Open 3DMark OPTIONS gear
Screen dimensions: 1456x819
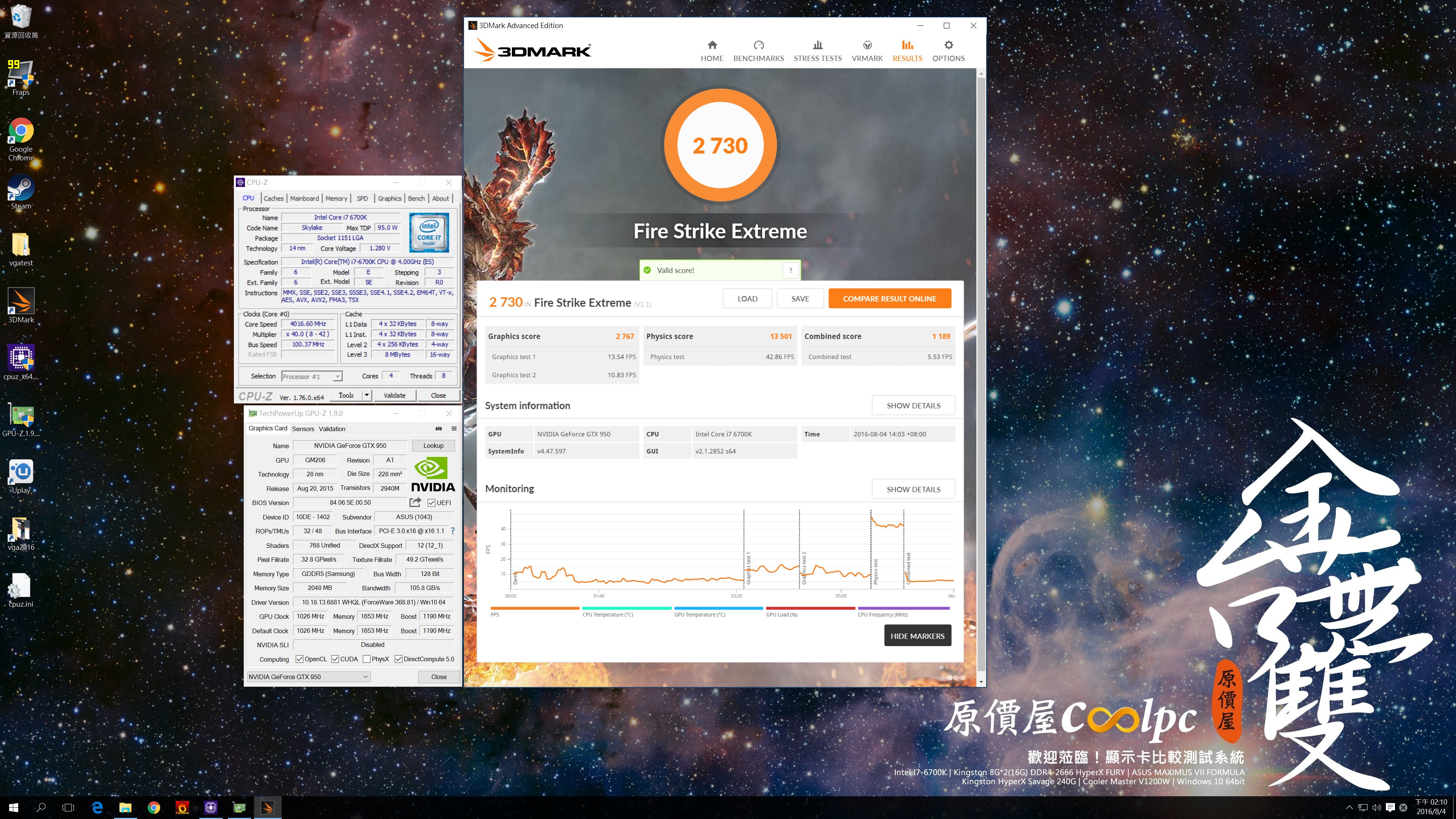coord(948,51)
